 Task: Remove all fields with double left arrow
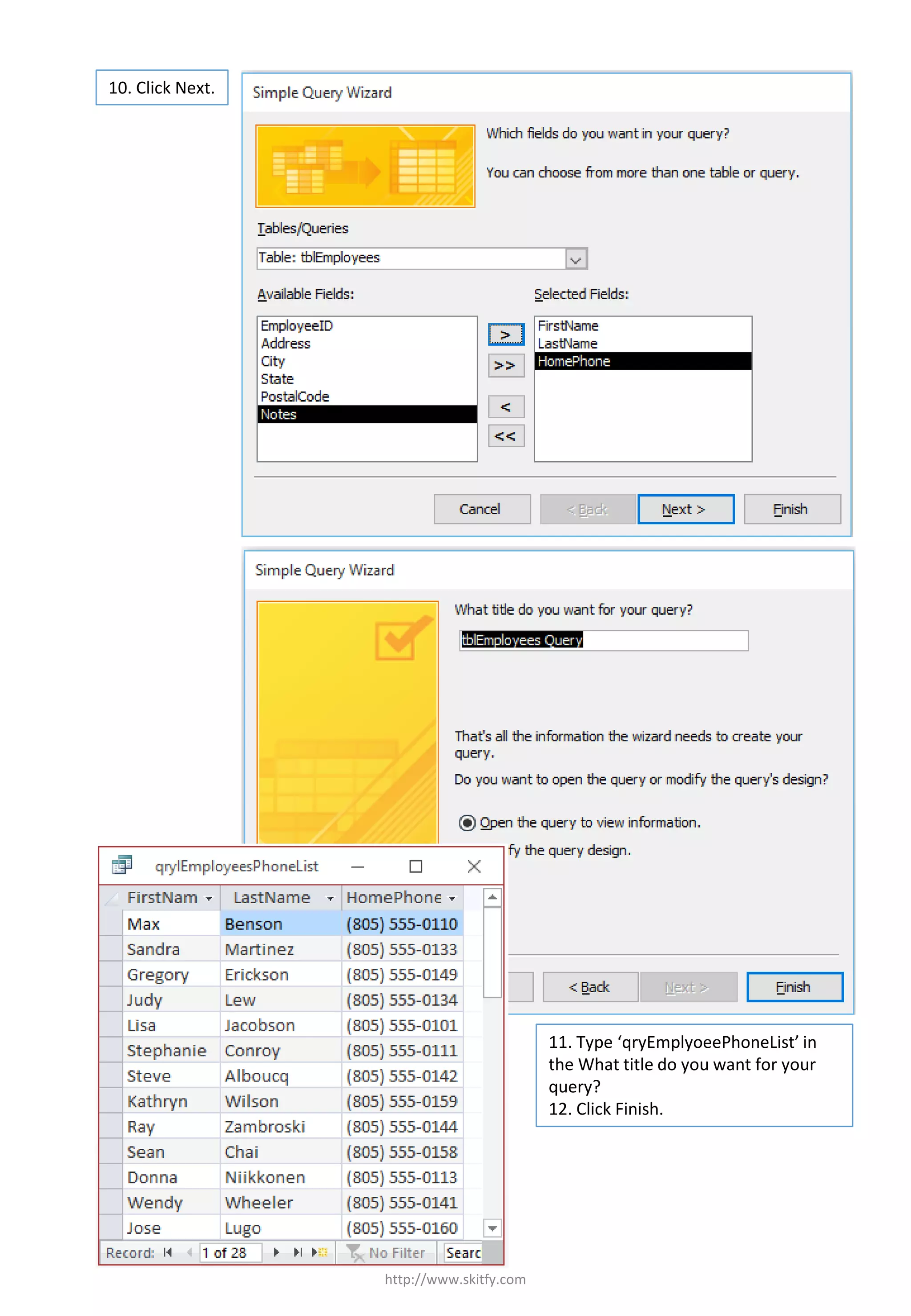click(x=506, y=437)
